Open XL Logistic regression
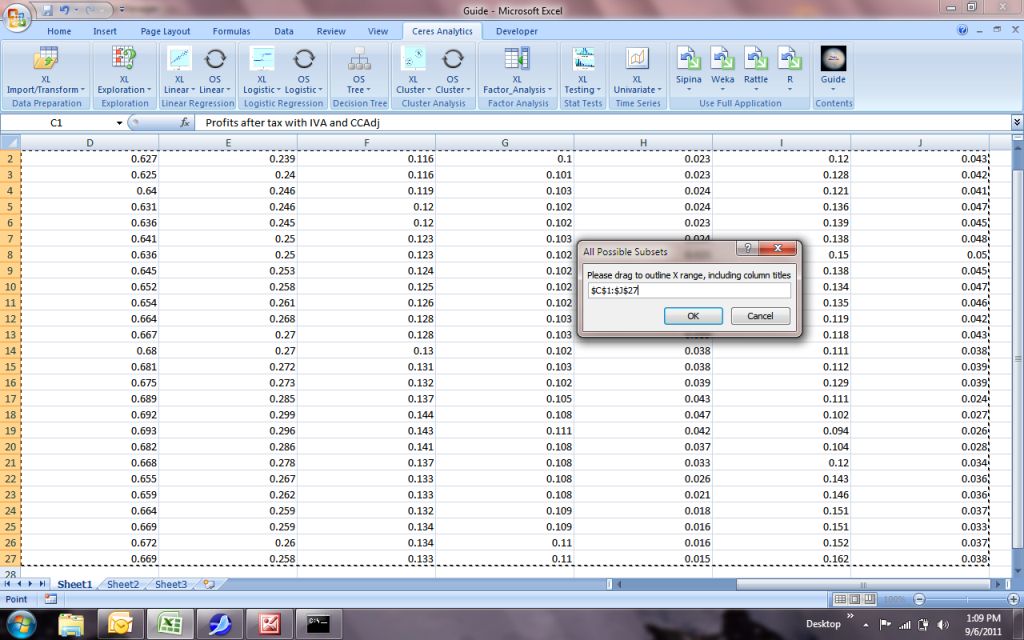Screen dimensions: 1024x640 pyautogui.click(x=261, y=71)
